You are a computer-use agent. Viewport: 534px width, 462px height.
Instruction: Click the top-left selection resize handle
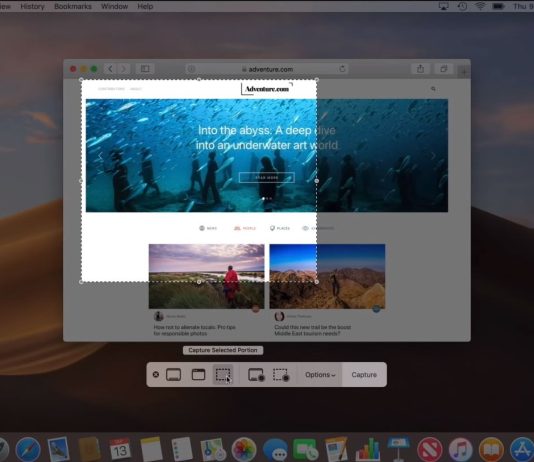click(x=81, y=80)
